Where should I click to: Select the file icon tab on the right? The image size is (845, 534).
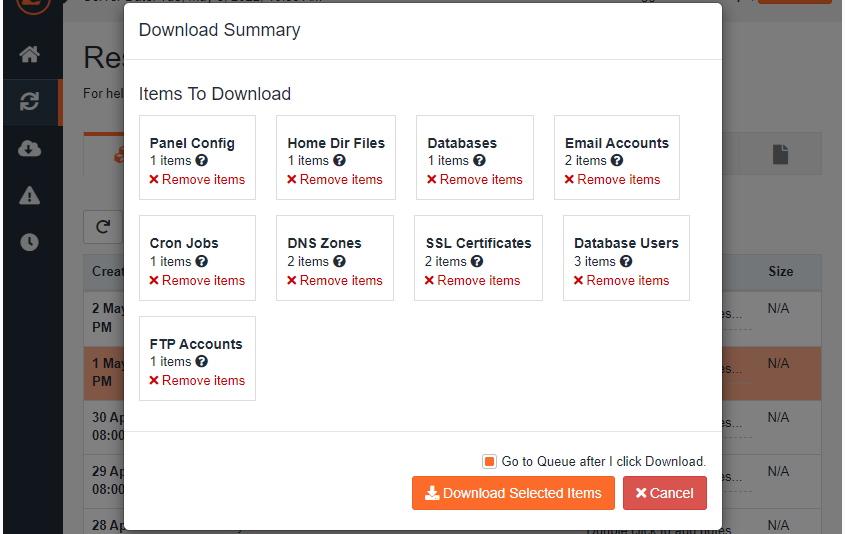780,154
